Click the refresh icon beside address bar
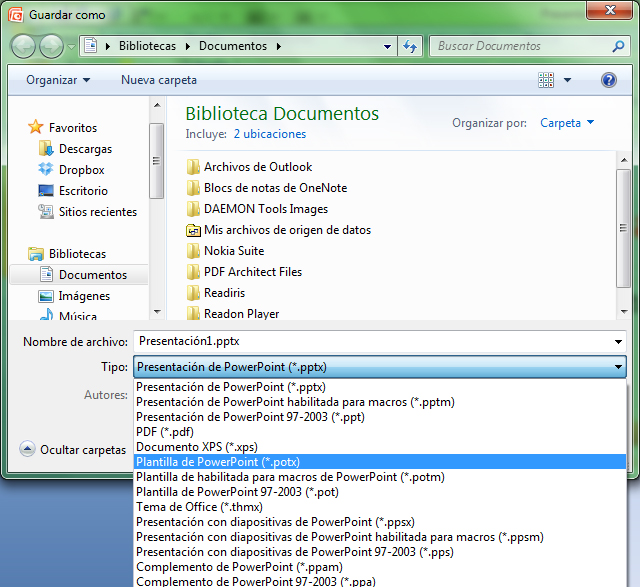The width and height of the screenshot is (640, 587). pos(410,46)
